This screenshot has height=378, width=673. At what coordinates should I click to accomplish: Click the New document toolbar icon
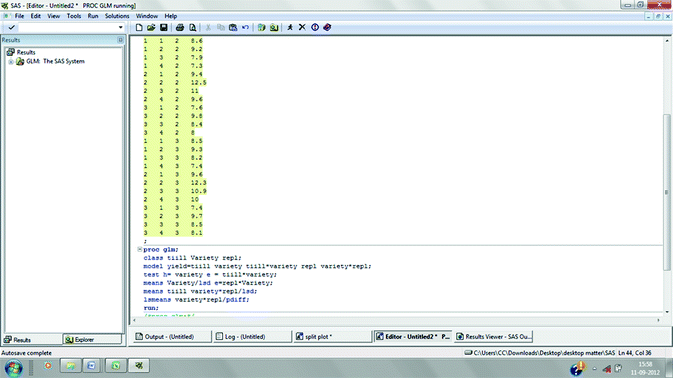tap(139, 27)
